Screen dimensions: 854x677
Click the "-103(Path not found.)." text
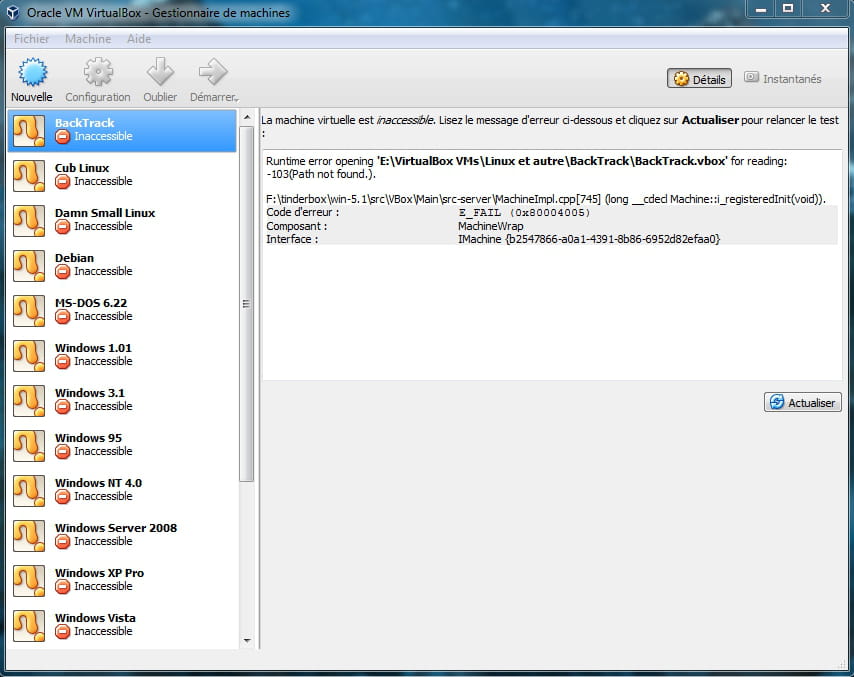pyautogui.click(x=321, y=174)
